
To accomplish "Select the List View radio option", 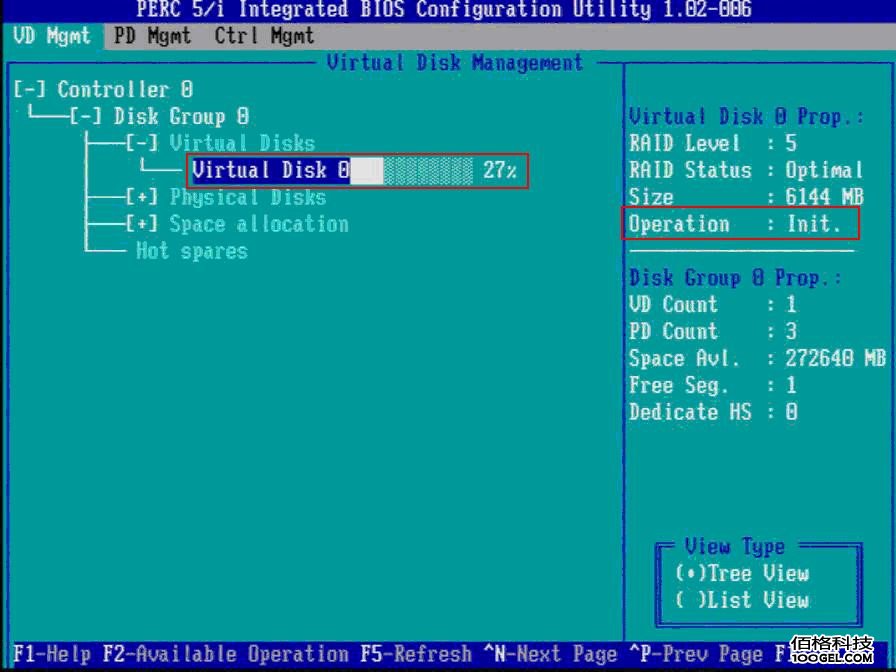I will [742, 600].
